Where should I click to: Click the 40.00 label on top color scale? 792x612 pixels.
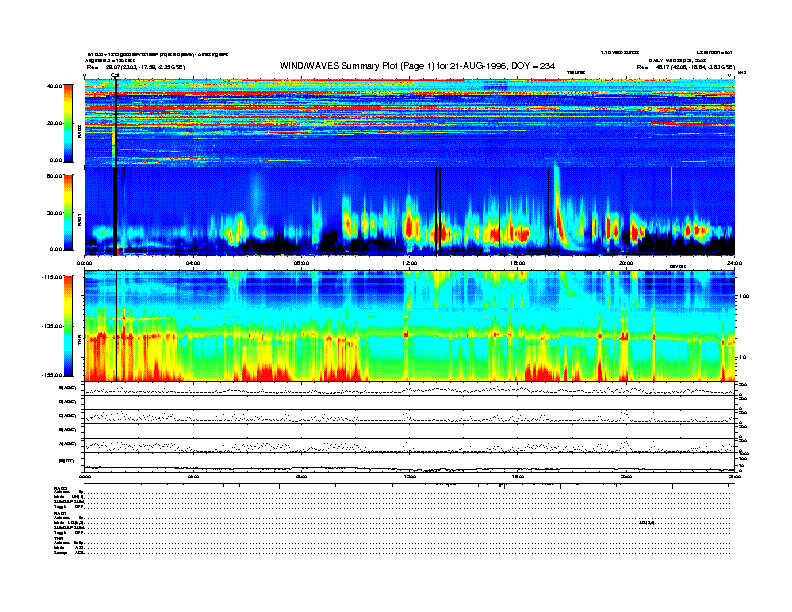coord(55,86)
